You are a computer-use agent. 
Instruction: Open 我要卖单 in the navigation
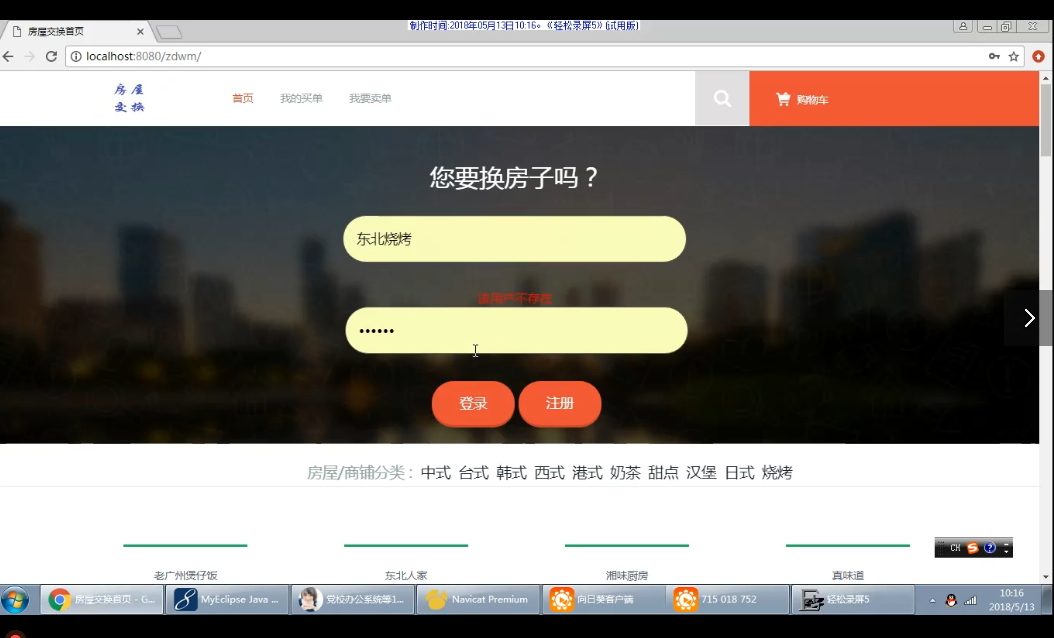[x=370, y=98]
